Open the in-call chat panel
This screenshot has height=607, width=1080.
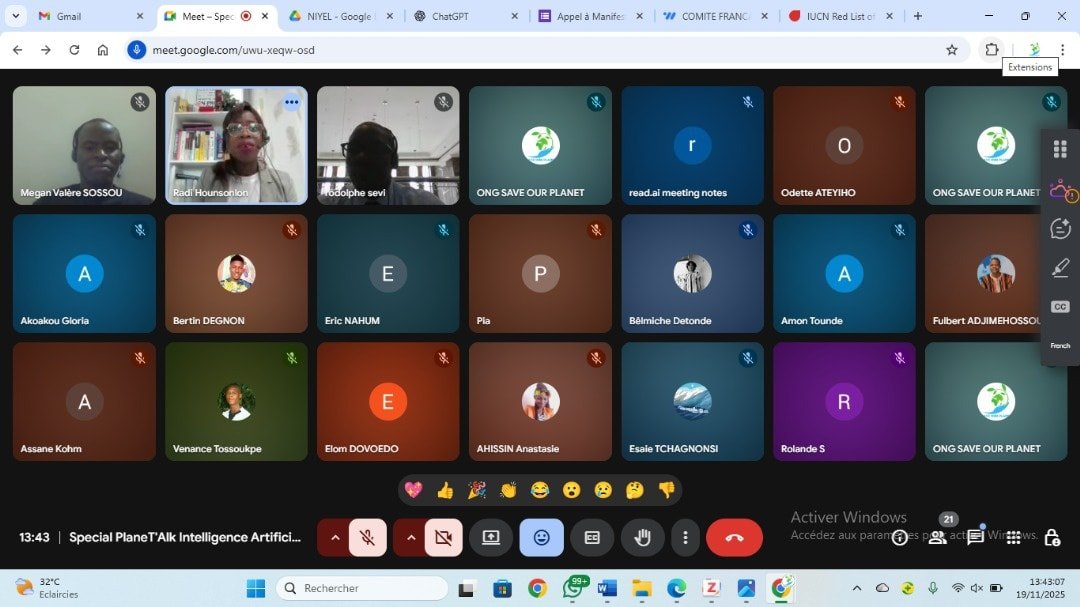coord(975,538)
